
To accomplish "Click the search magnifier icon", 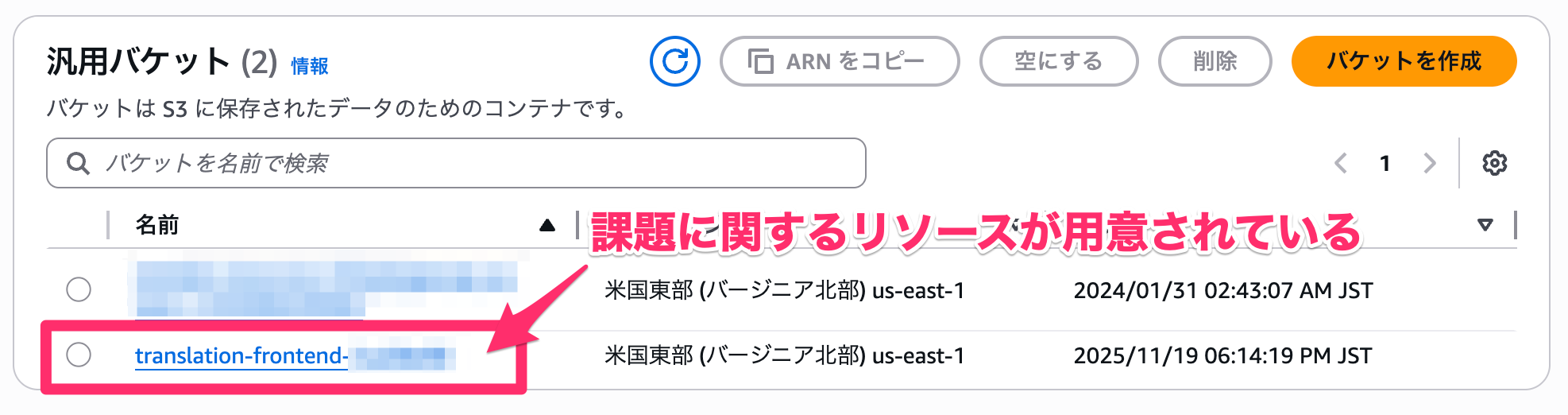I will point(78,163).
